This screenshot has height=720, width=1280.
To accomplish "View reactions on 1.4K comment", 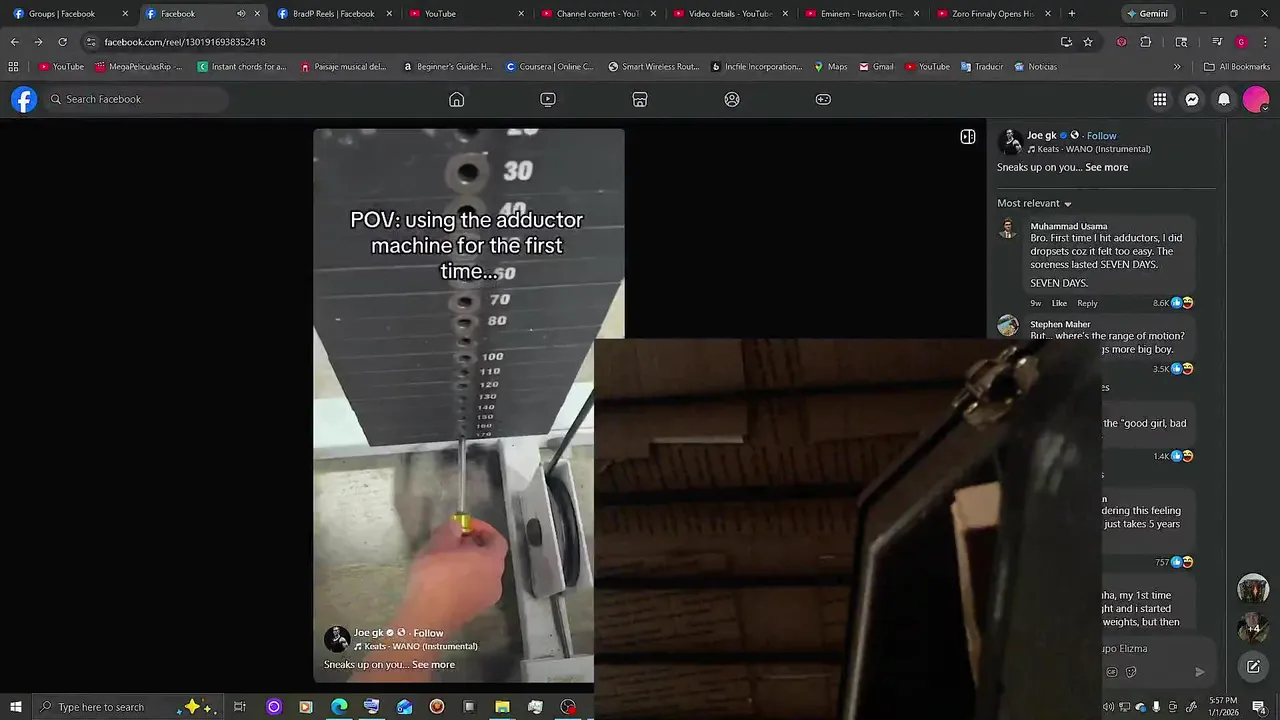I will [1173, 456].
